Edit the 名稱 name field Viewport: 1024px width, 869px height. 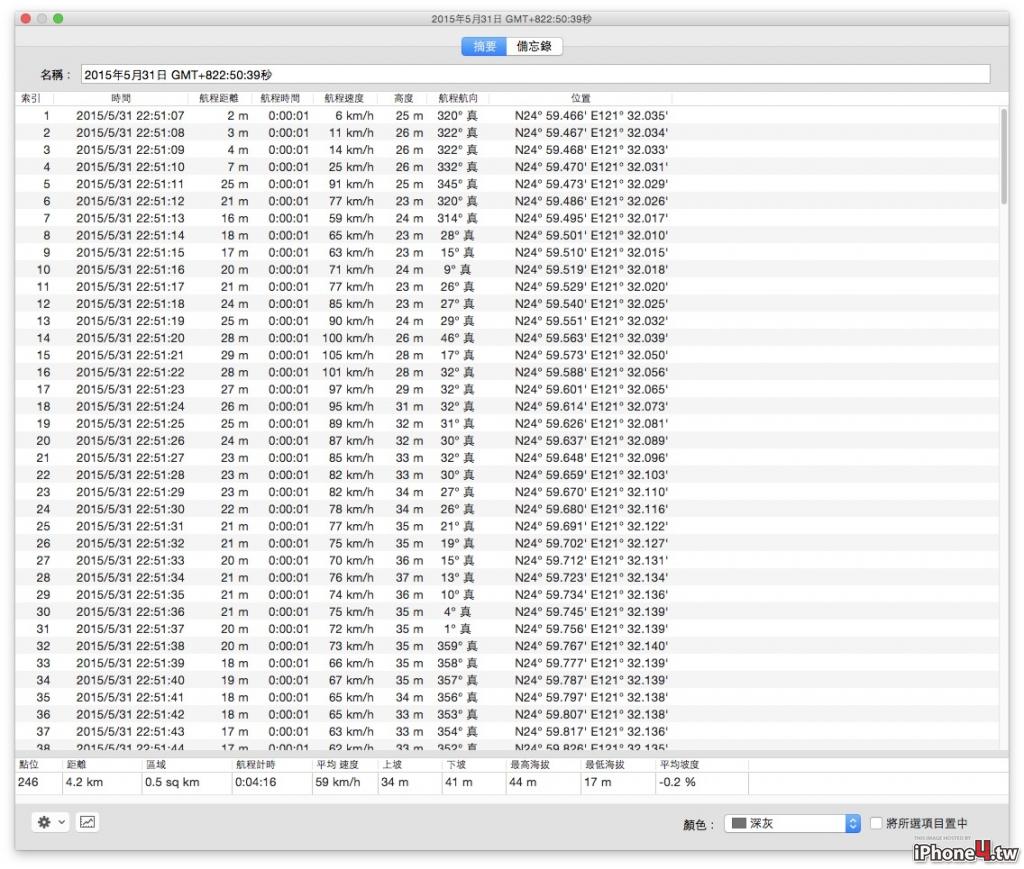[x=535, y=74]
